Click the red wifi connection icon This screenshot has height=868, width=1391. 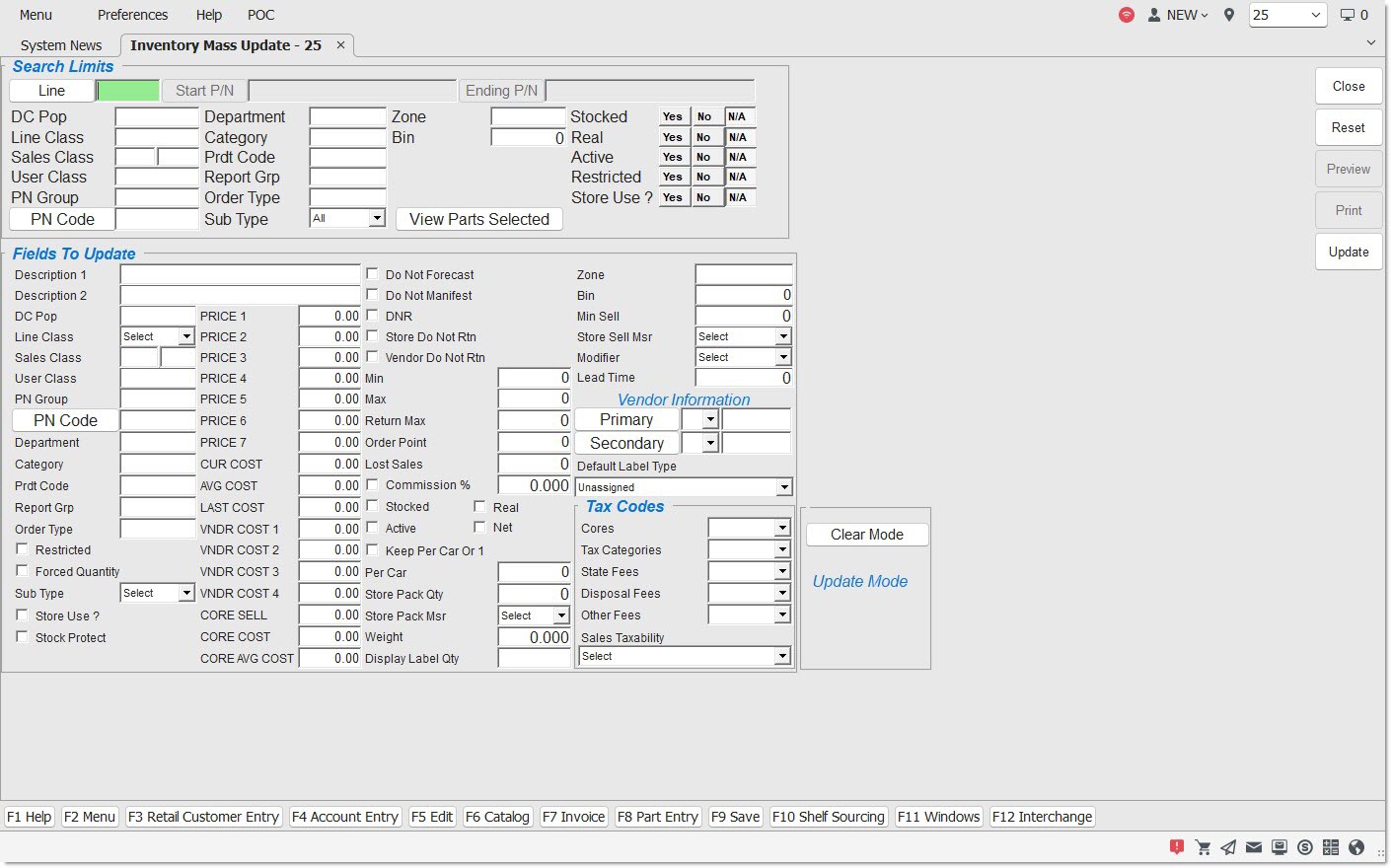pyautogui.click(x=1127, y=15)
